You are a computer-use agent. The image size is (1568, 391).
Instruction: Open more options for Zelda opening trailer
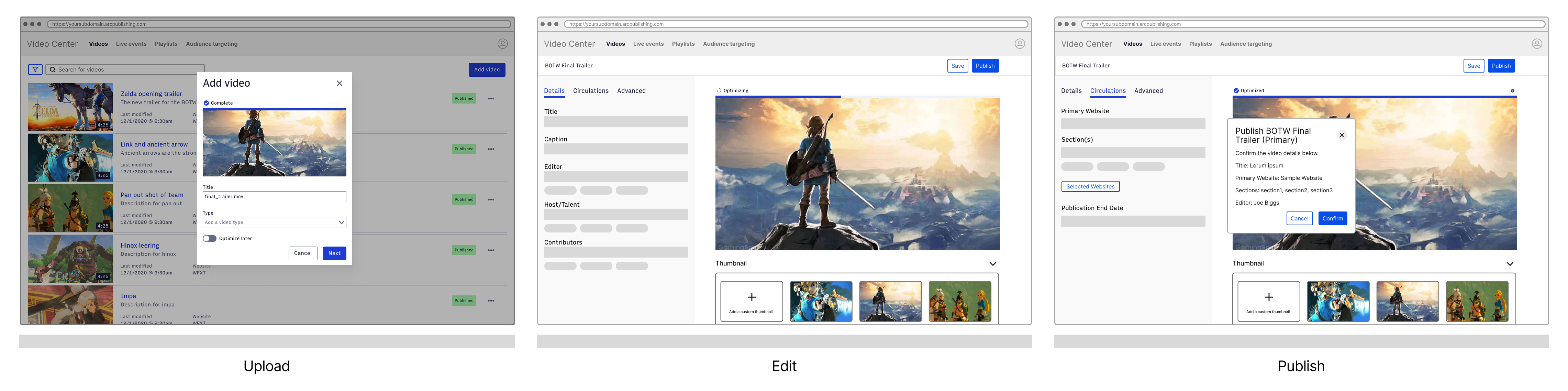[491, 99]
